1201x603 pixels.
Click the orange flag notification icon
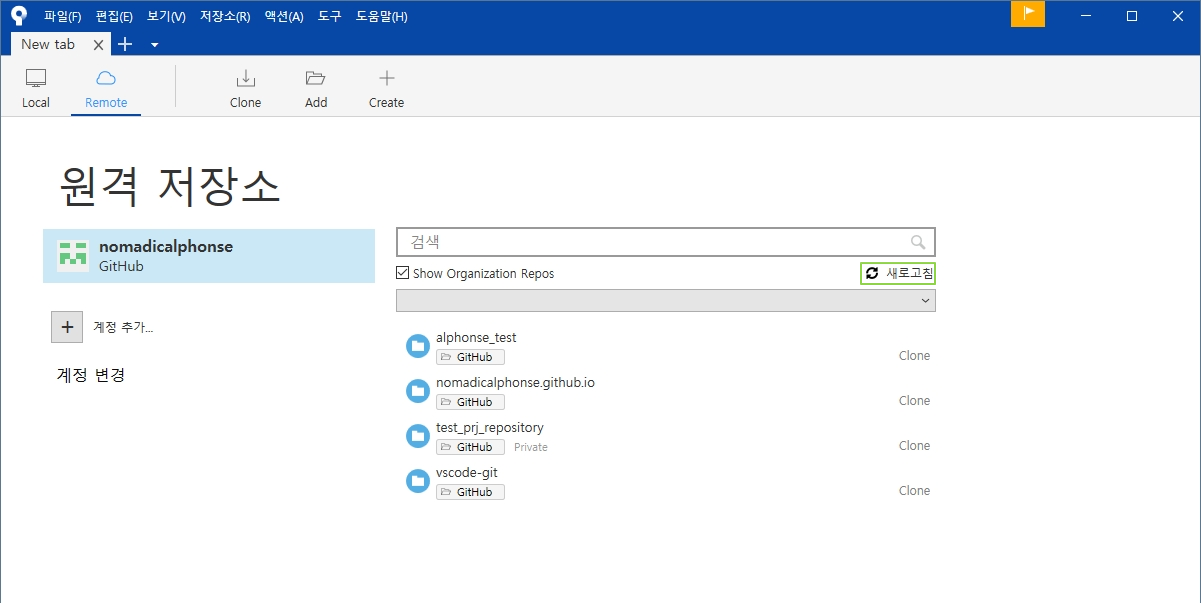[1028, 15]
